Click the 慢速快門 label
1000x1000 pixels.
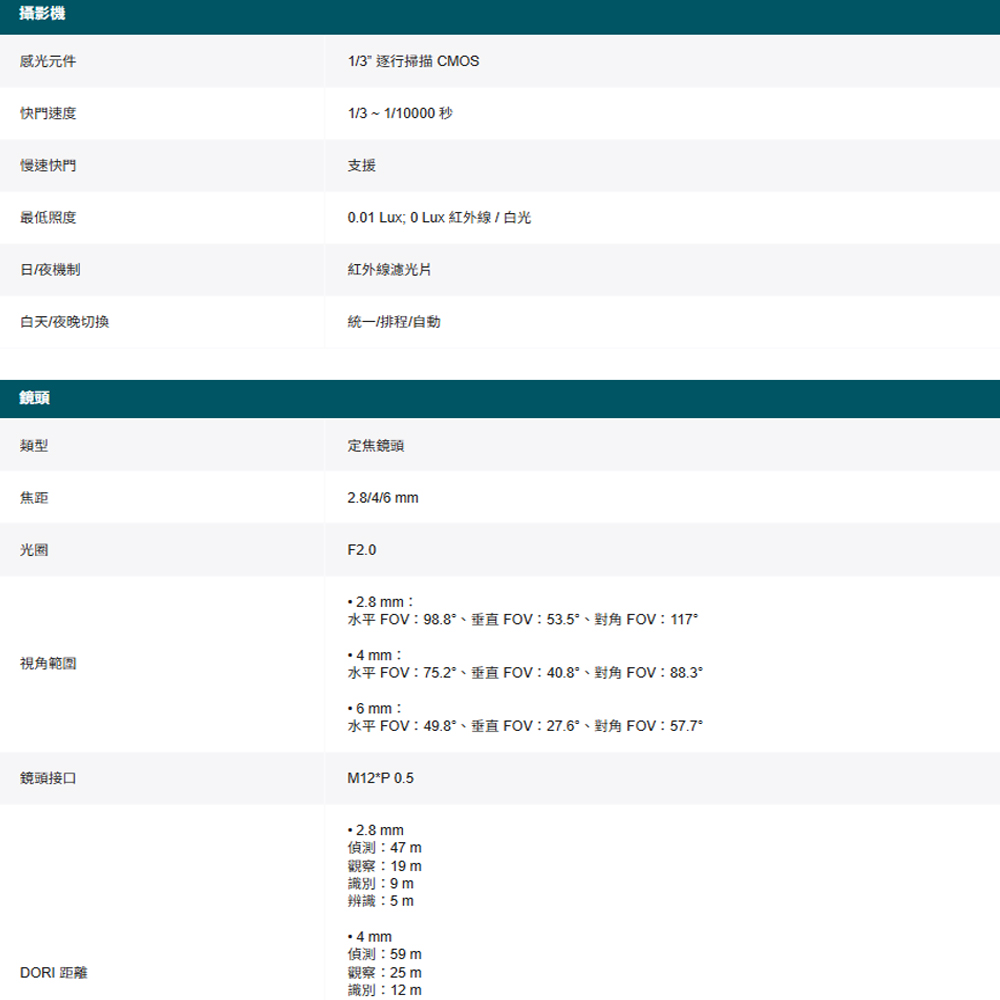point(48,166)
